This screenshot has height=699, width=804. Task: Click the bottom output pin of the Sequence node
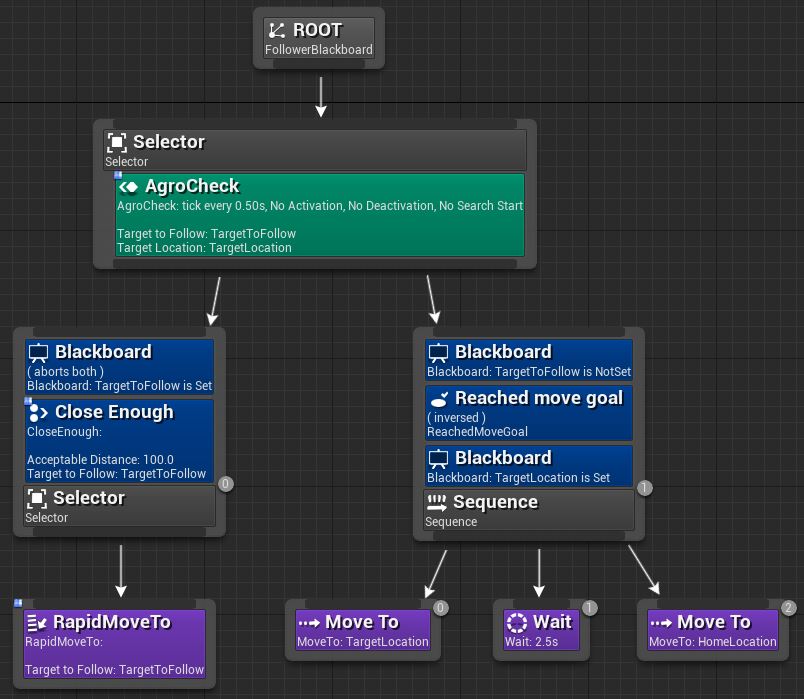[x=529, y=537]
